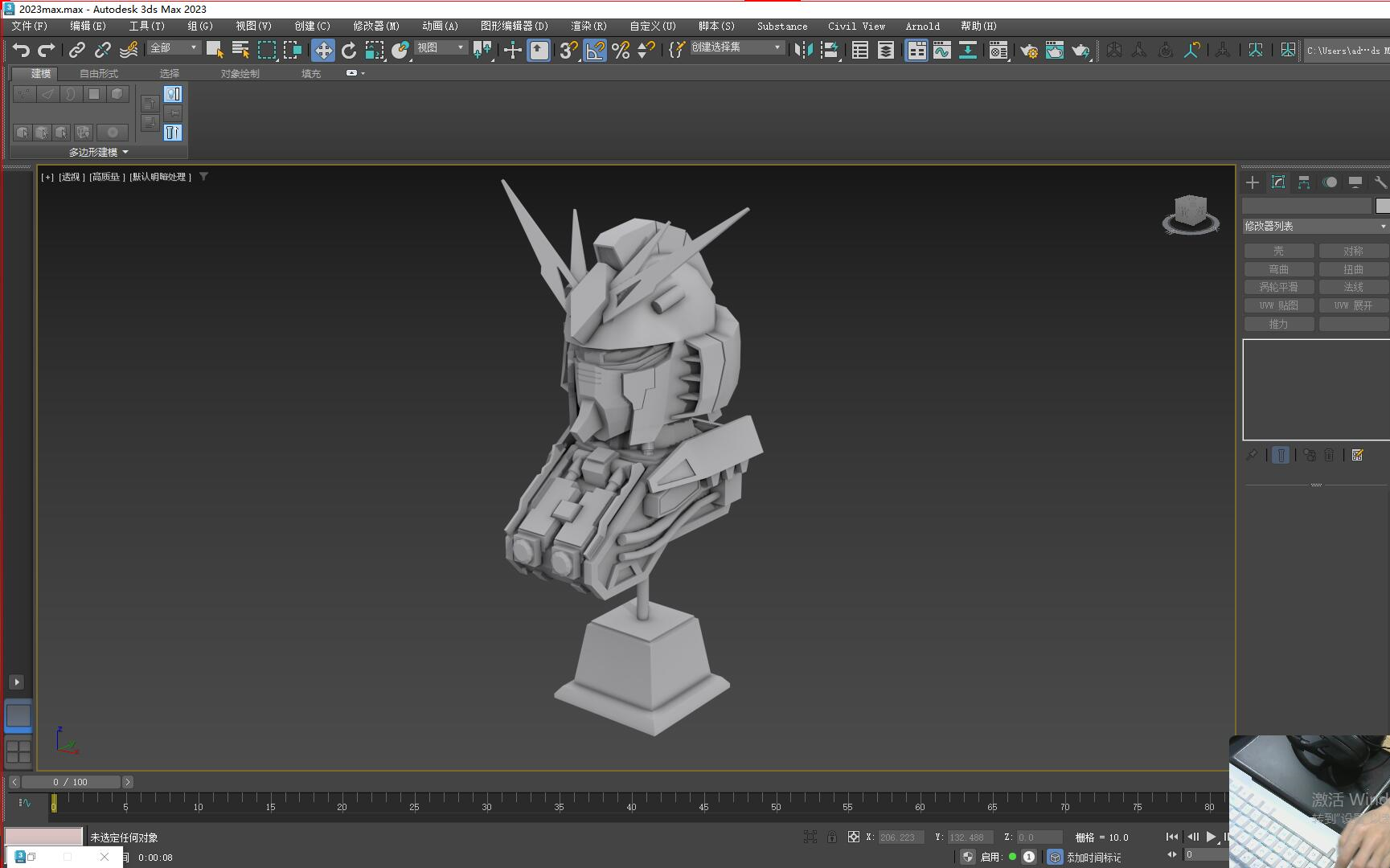The height and width of the screenshot is (868, 1390).
Task: Open the 渲染(R) menu
Action: click(x=588, y=26)
